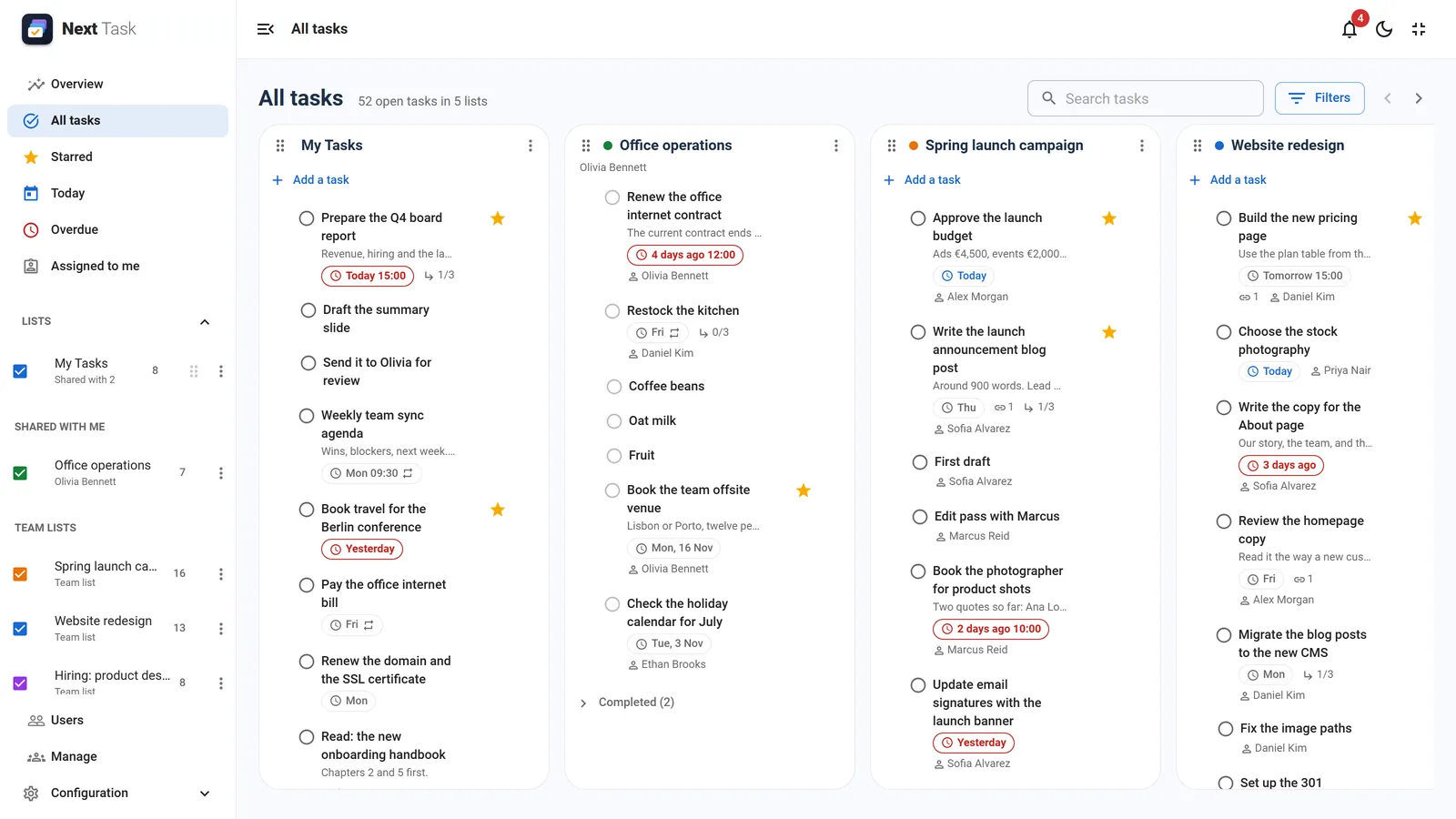Open Office operations column options menu
The height and width of the screenshot is (819, 1456).
[836, 146]
